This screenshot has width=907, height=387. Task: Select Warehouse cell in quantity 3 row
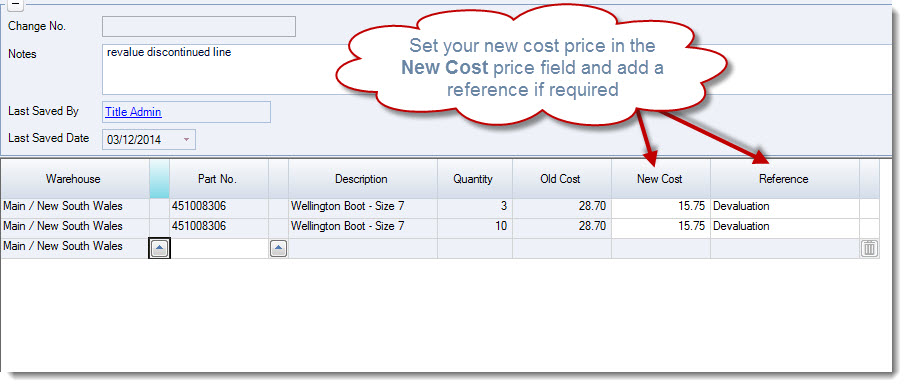click(x=75, y=207)
